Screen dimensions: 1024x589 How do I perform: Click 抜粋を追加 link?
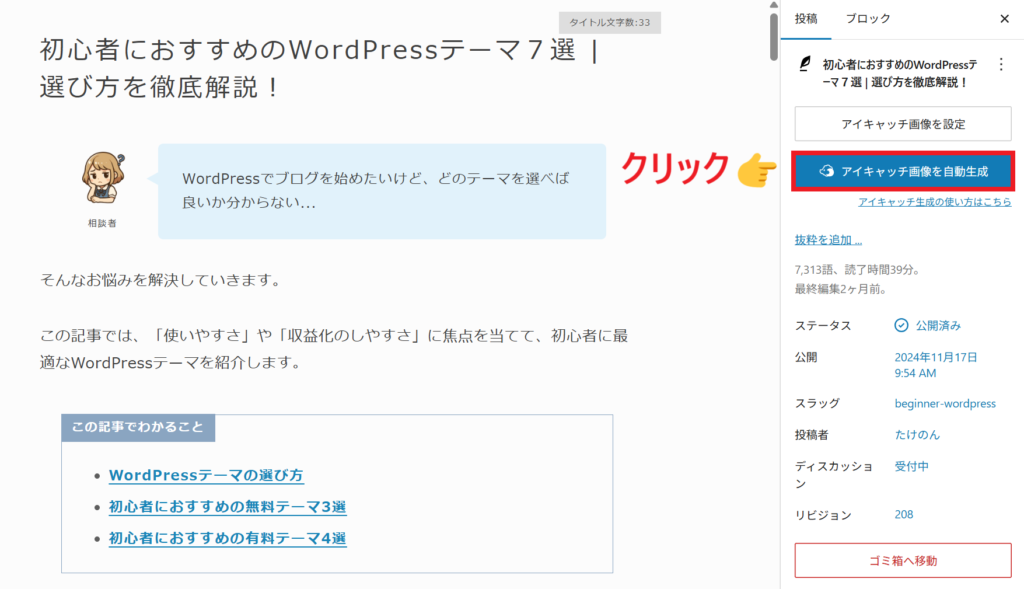click(828, 240)
